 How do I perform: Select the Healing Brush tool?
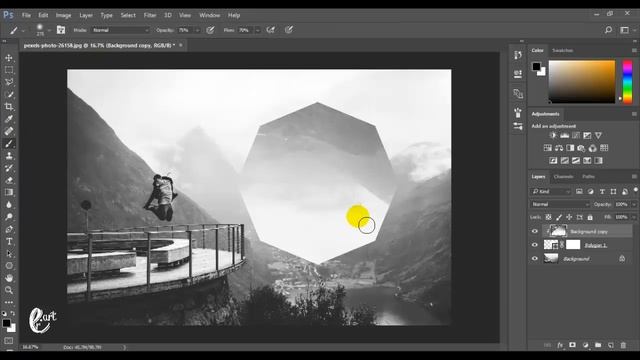pos(9,131)
